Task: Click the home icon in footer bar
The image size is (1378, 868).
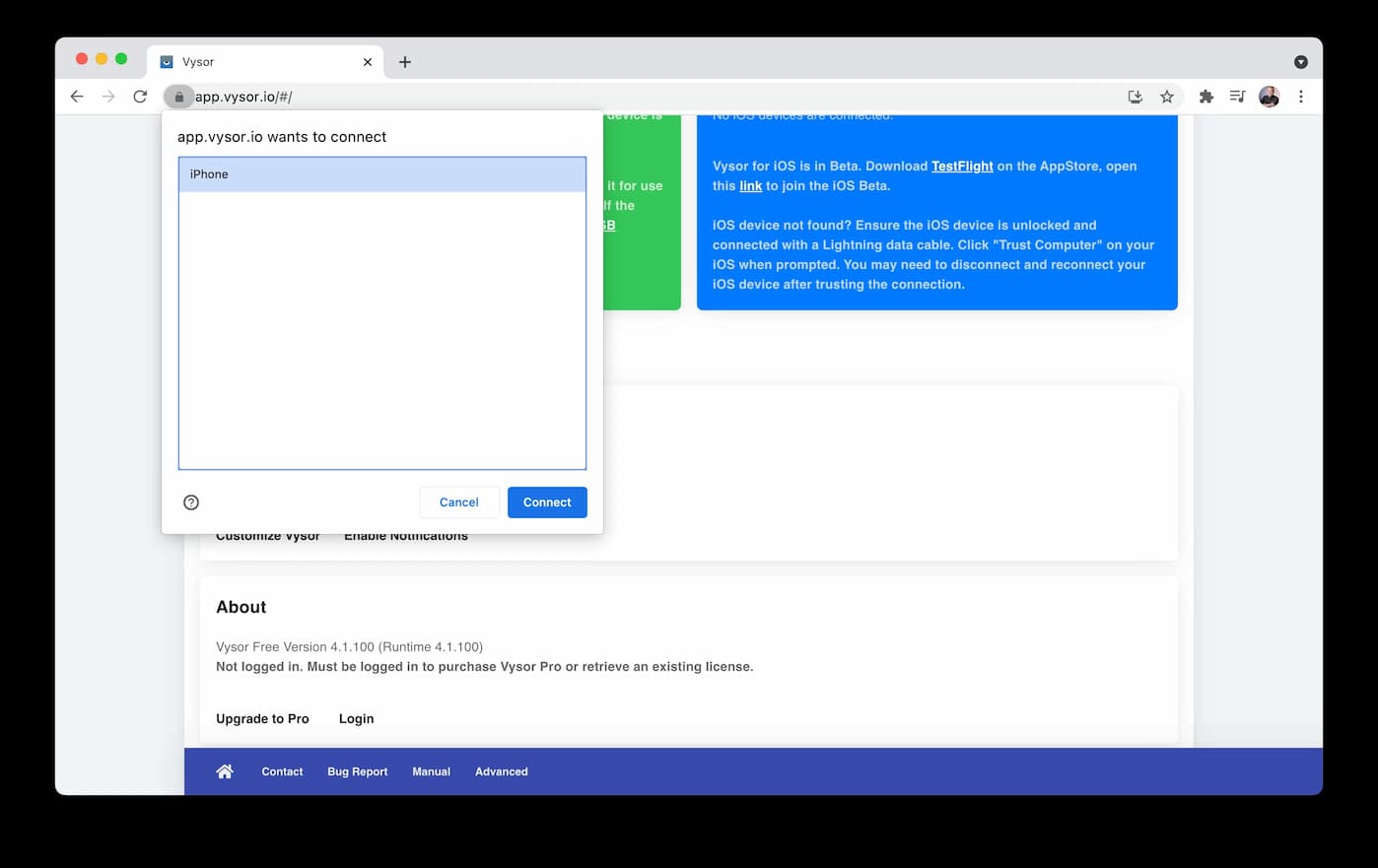Action: pyautogui.click(x=225, y=771)
